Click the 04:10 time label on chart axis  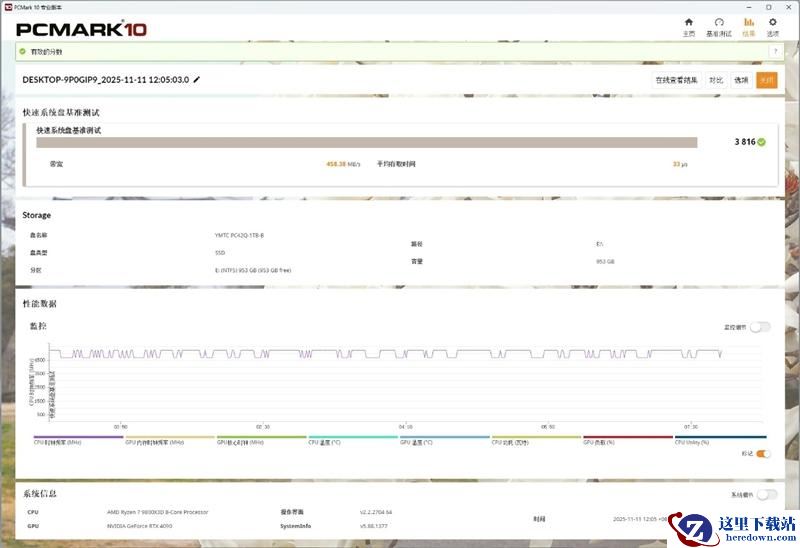coord(406,427)
